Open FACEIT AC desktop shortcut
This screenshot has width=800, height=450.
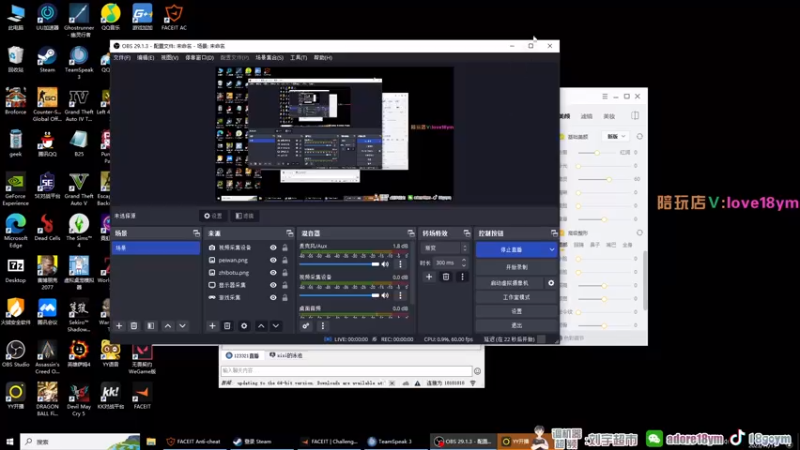pyautogui.click(x=174, y=17)
